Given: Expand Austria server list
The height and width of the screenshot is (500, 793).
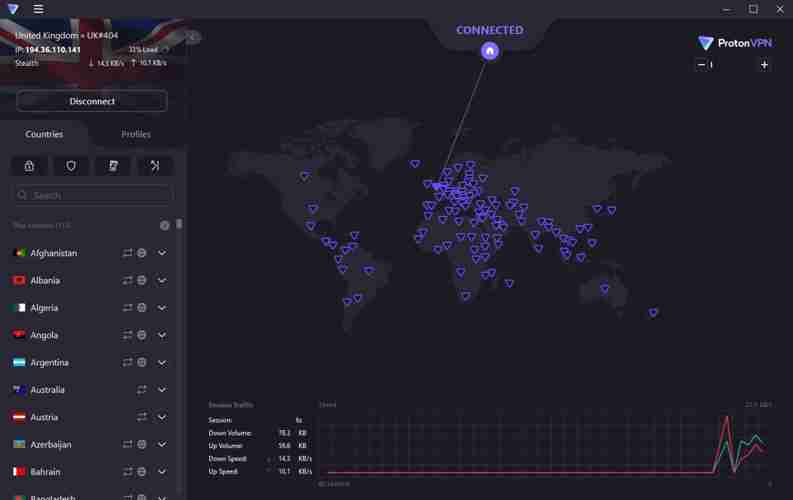Looking at the screenshot, I should (162, 417).
